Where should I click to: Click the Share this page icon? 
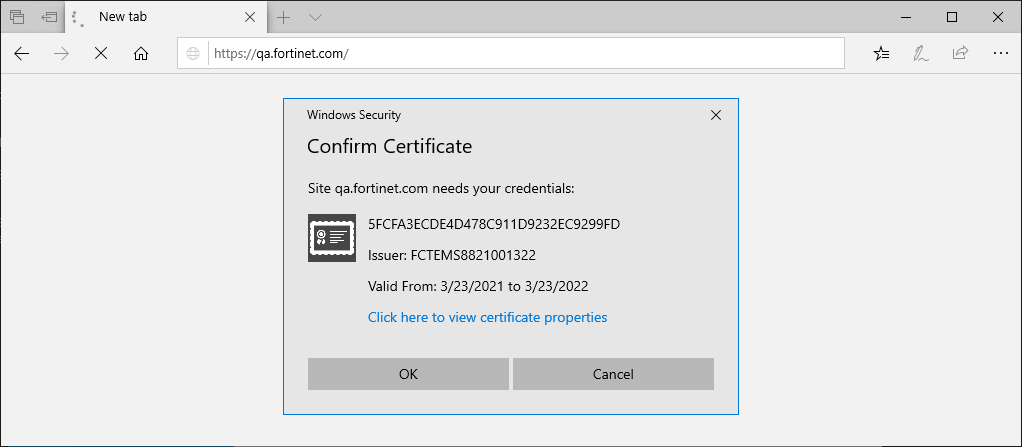(x=960, y=54)
